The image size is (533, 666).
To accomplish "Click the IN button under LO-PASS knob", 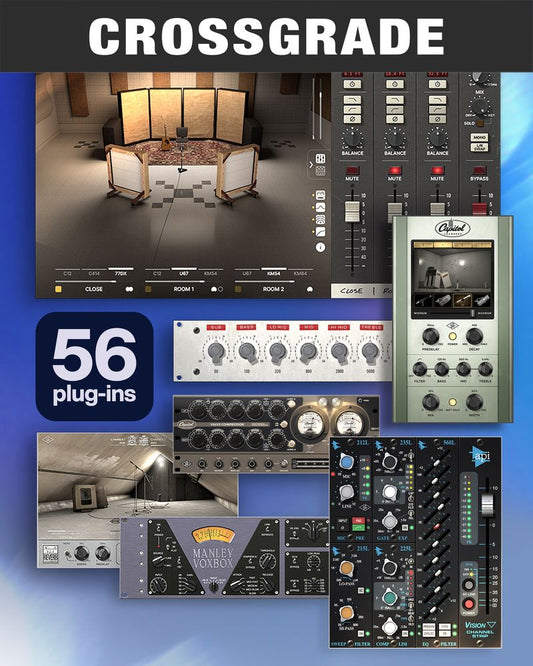I will [361, 591].
